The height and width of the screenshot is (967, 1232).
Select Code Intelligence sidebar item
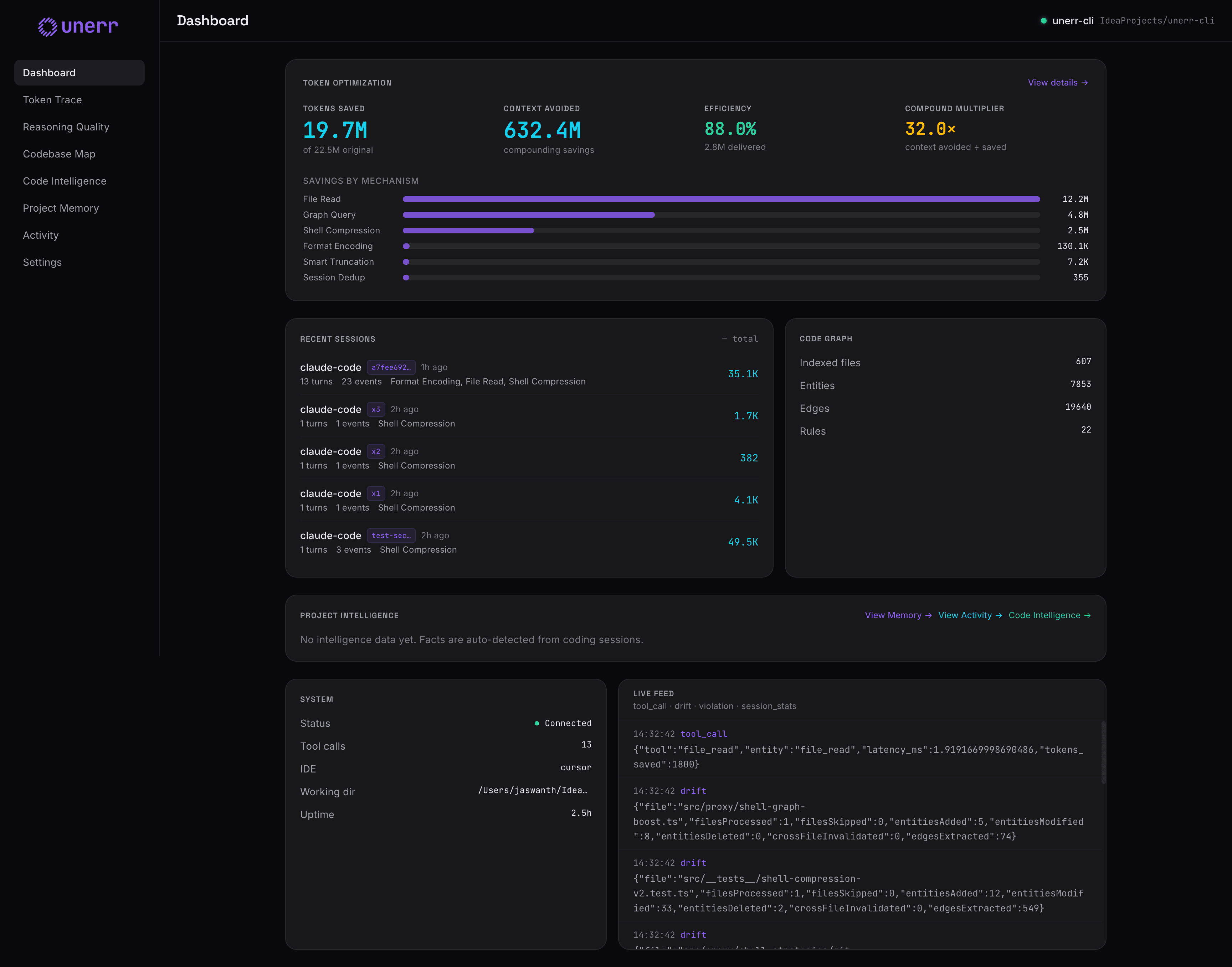pyautogui.click(x=79, y=181)
